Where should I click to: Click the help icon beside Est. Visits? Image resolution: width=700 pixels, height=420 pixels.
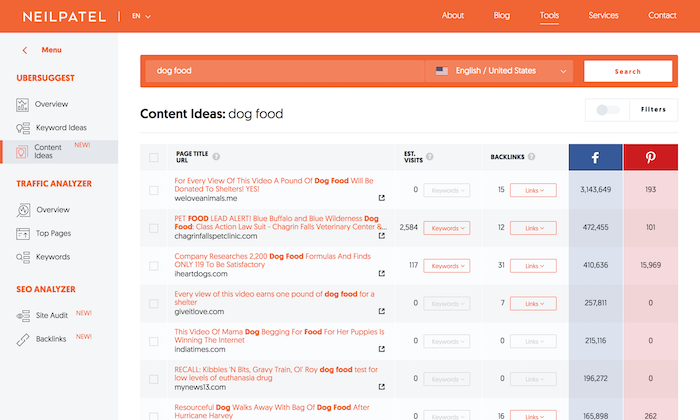[430, 157]
